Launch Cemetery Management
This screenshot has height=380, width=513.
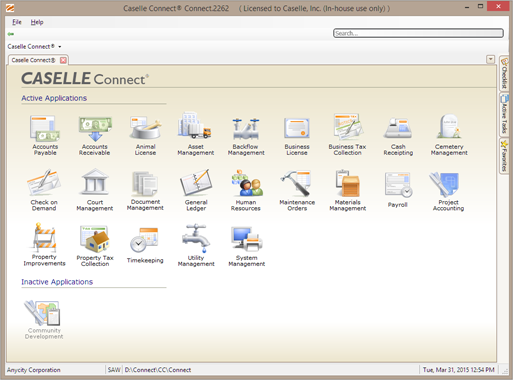click(x=449, y=134)
